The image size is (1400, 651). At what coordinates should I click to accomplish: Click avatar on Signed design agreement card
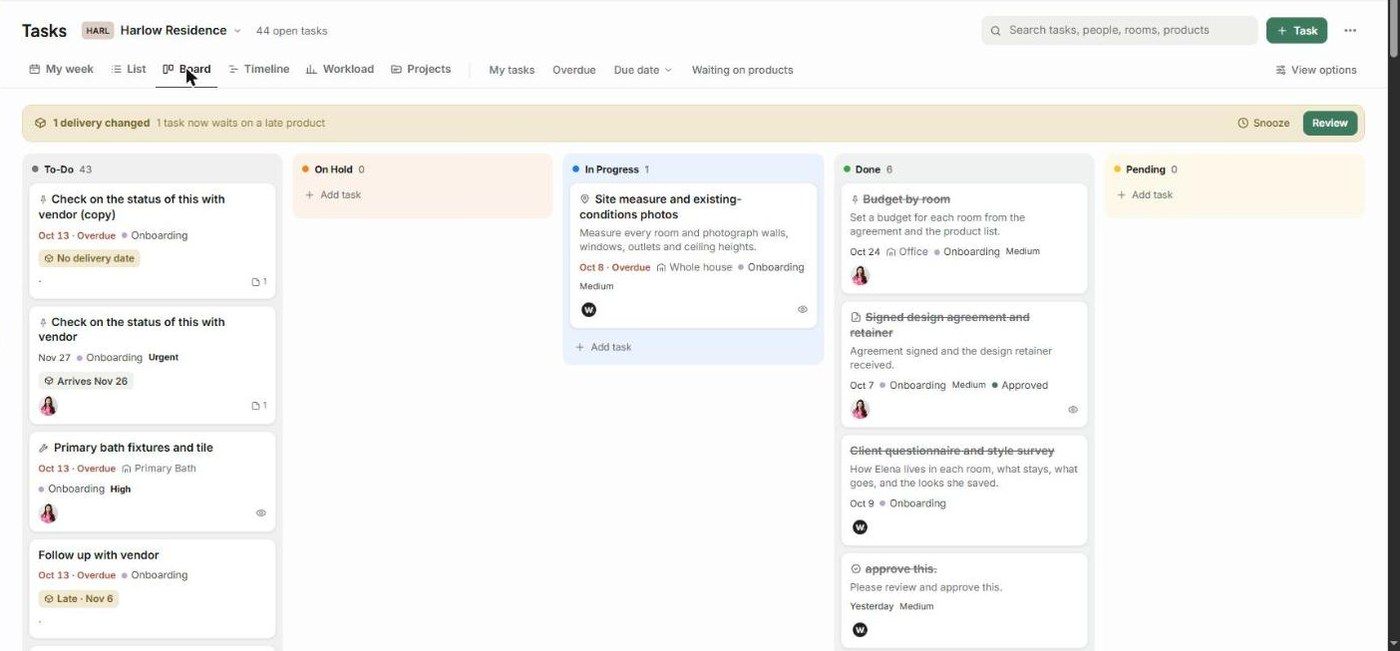860,409
